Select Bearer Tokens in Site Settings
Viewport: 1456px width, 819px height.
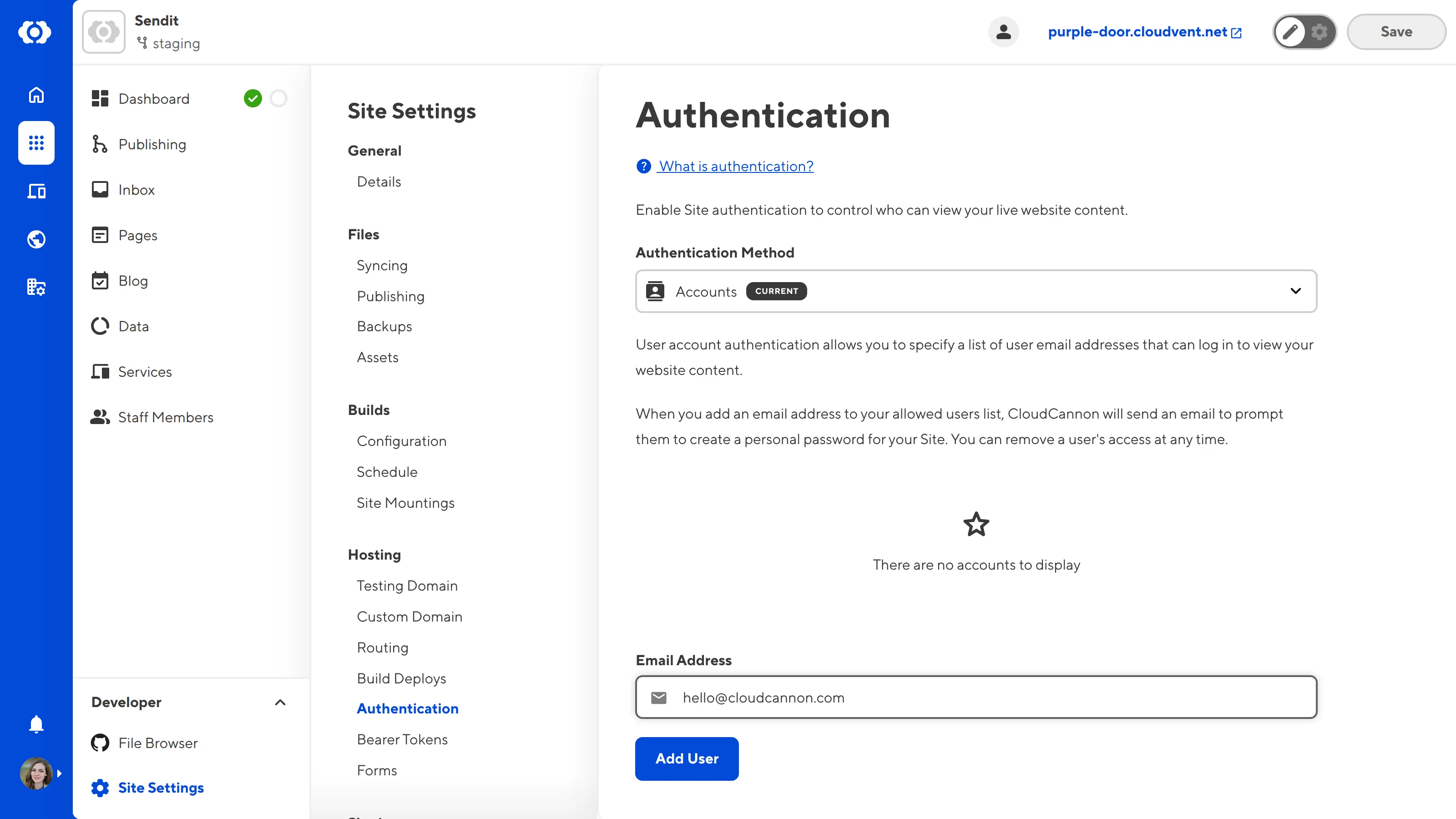(402, 739)
